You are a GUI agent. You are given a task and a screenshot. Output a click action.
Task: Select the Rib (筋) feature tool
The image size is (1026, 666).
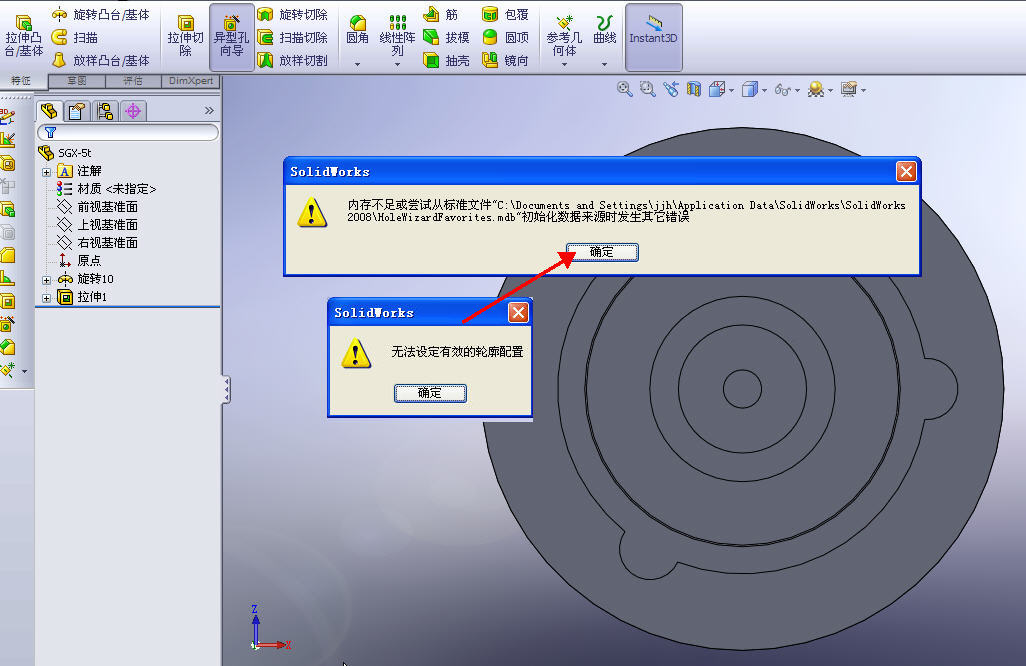coord(445,14)
